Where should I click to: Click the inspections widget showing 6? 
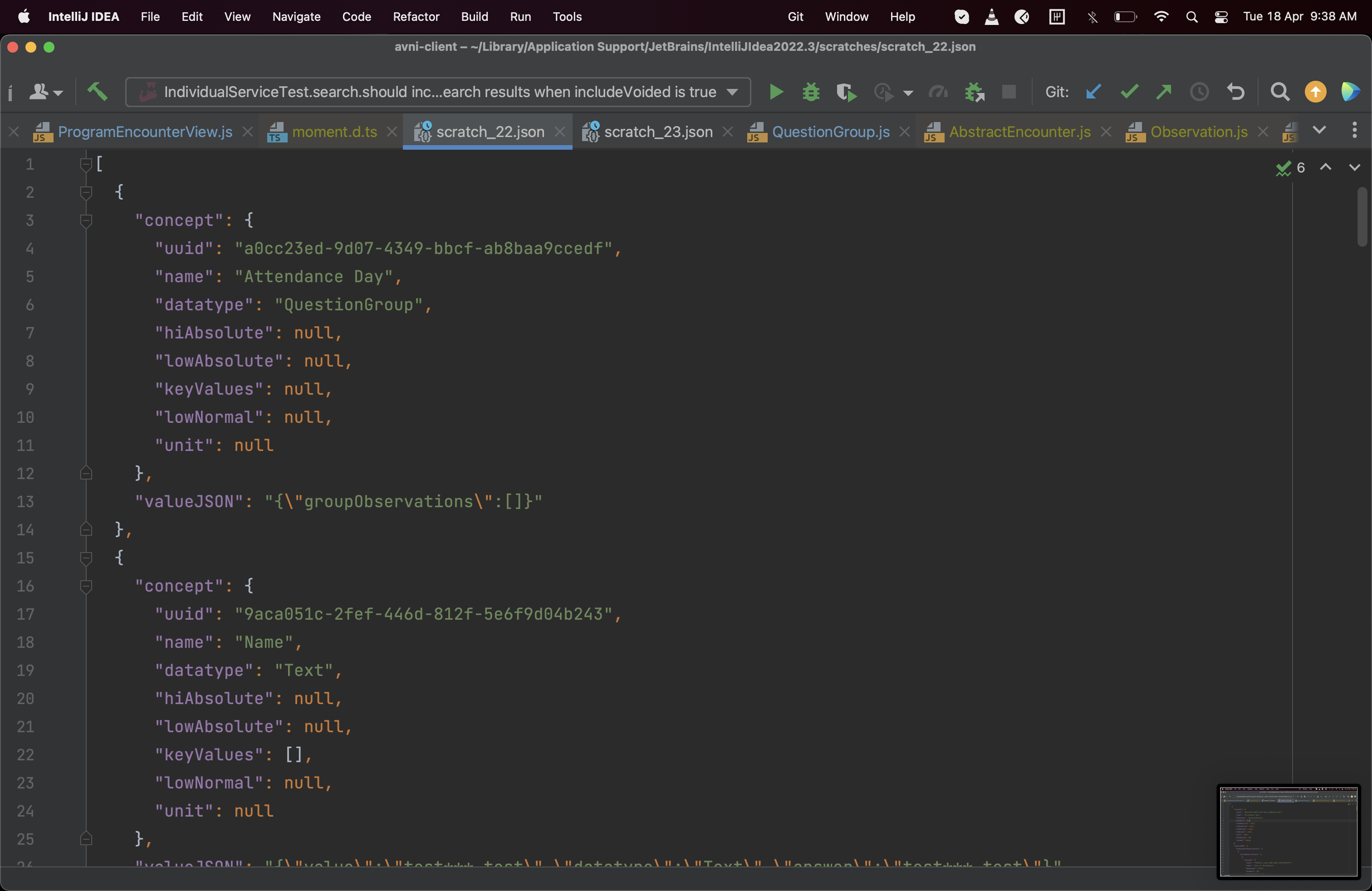tap(1290, 168)
